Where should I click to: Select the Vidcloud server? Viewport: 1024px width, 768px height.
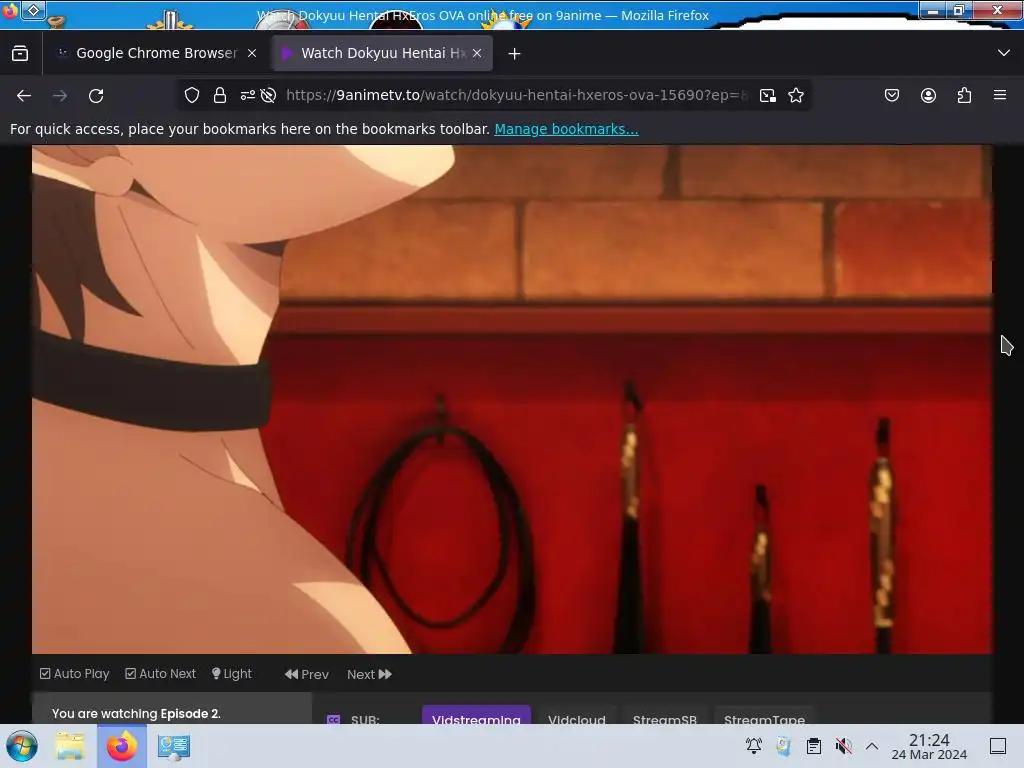coord(577,715)
